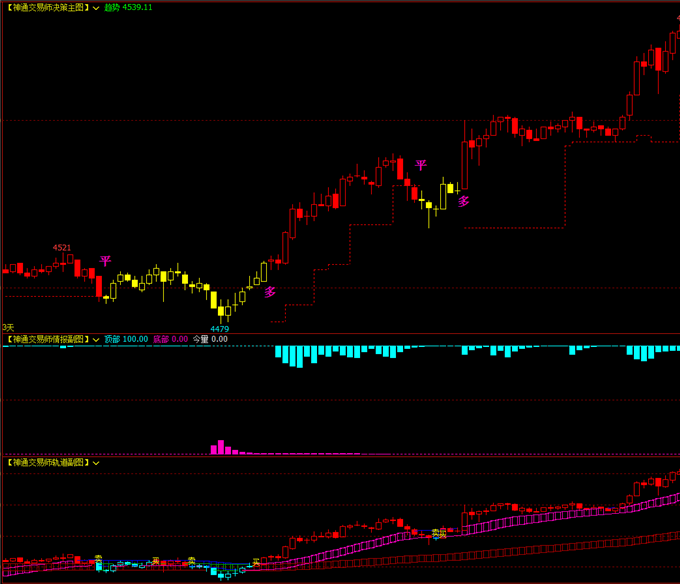
Task: Select the 趋势 4539.11 value label
Action: (128, 7)
